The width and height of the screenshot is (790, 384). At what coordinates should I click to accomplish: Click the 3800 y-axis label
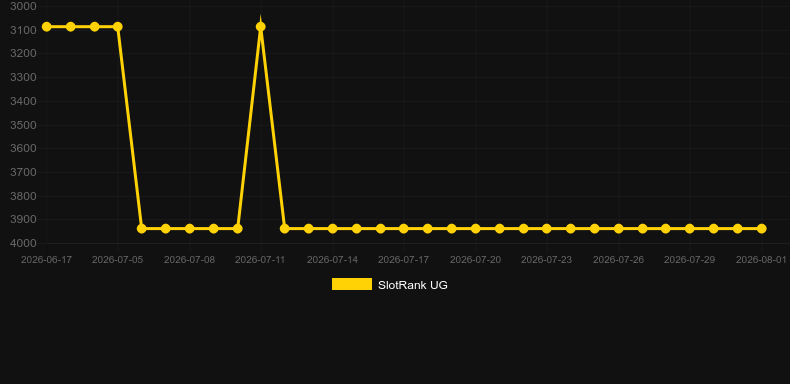[23, 196]
